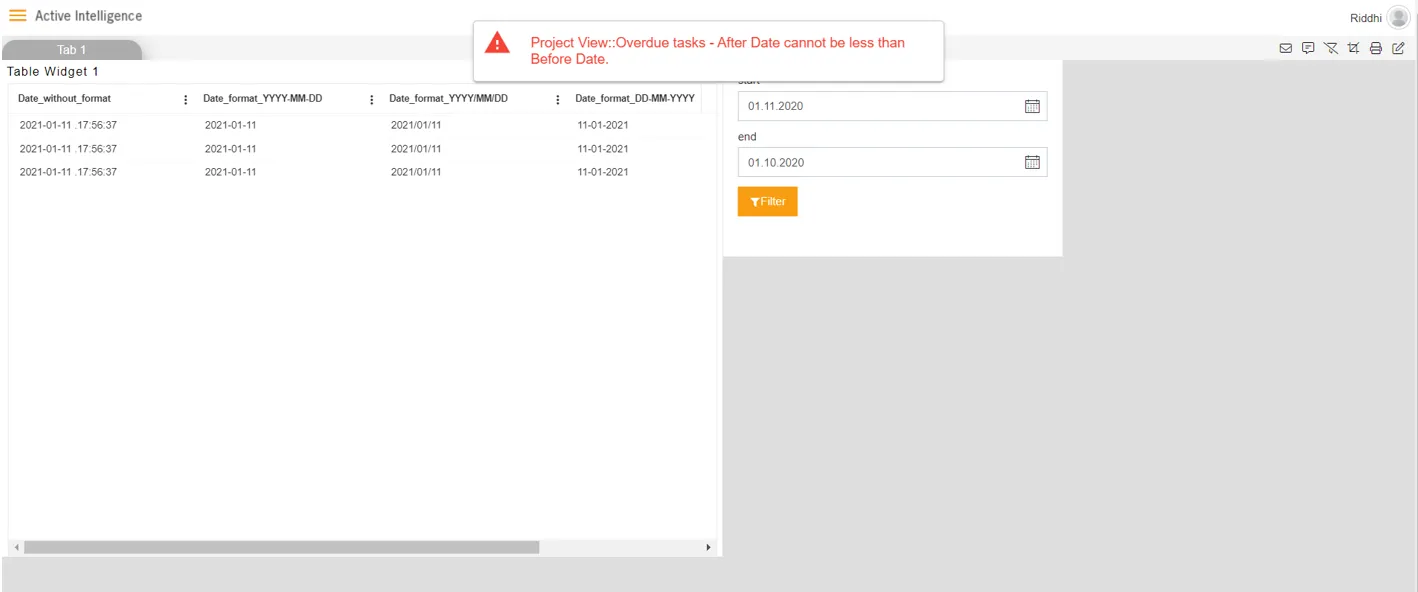Screen dimensions: 1418x592
Task: Click the end date input field
Action: (892, 162)
